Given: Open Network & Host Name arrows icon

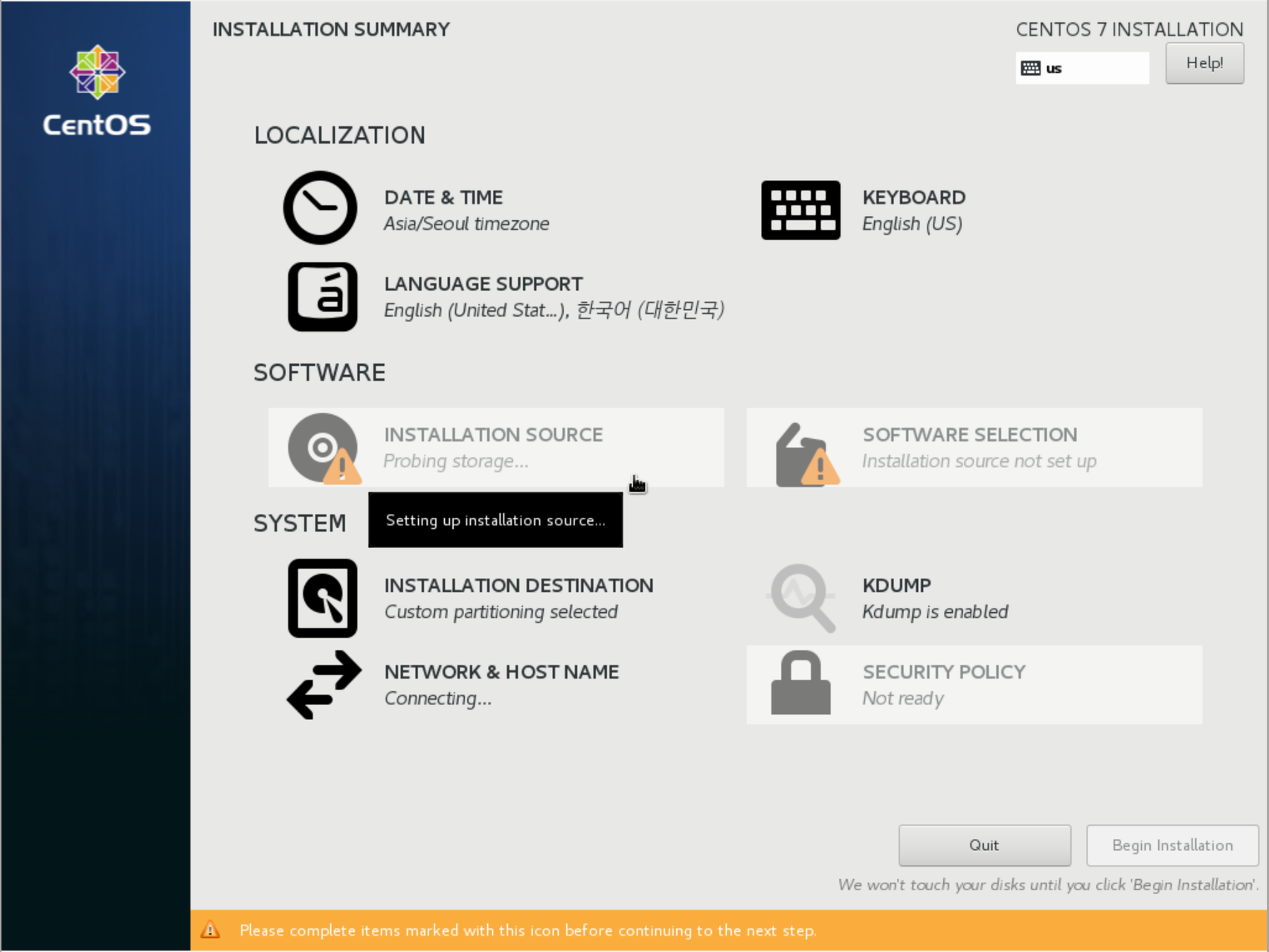Looking at the screenshot, I should 324,684.
